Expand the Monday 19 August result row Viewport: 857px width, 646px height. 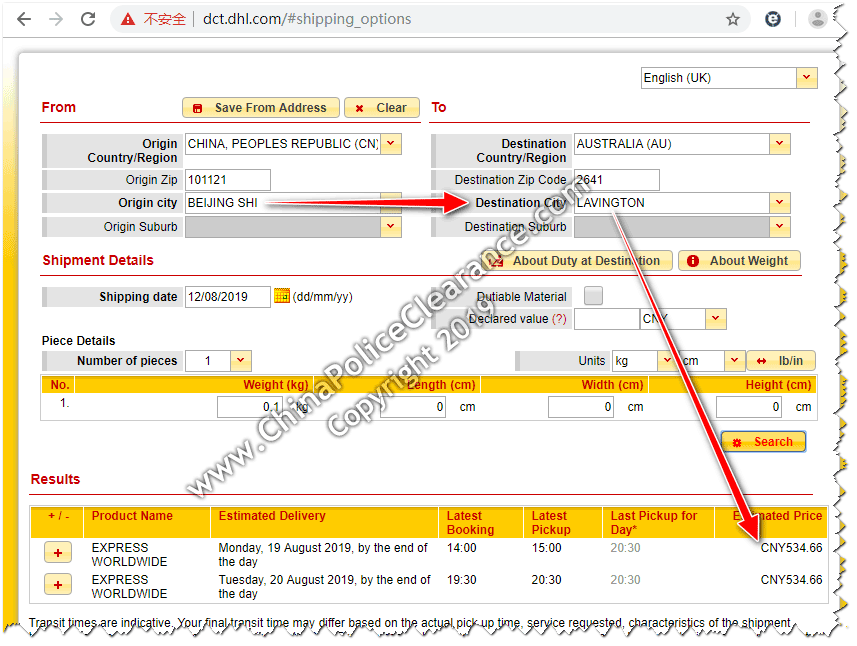[x=58, y=553]
